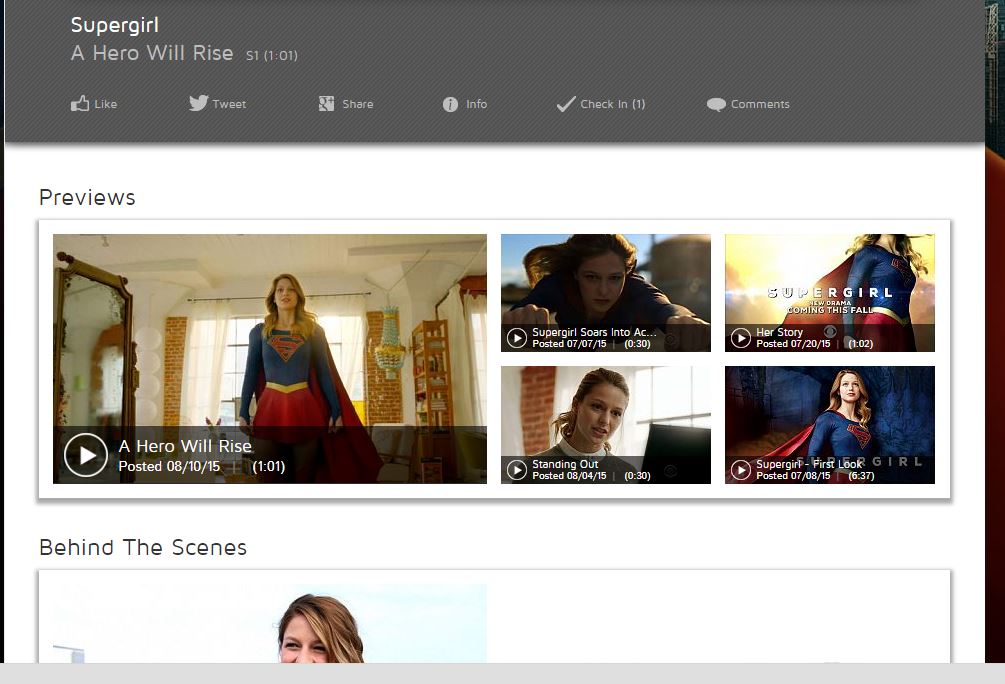The width and height of the screenshot is (1005, 684).
Task: Click the Previews section heading
Action: pos(87,197)
